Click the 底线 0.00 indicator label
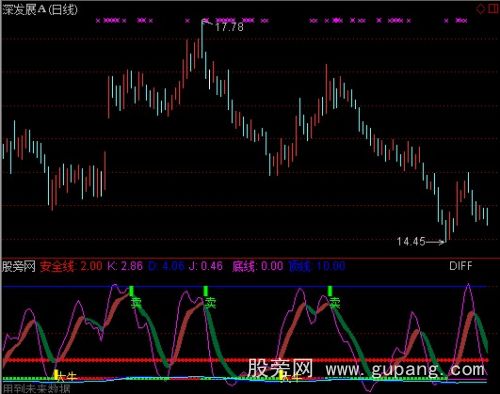The image size is (500, 394). tap(258, 266)
